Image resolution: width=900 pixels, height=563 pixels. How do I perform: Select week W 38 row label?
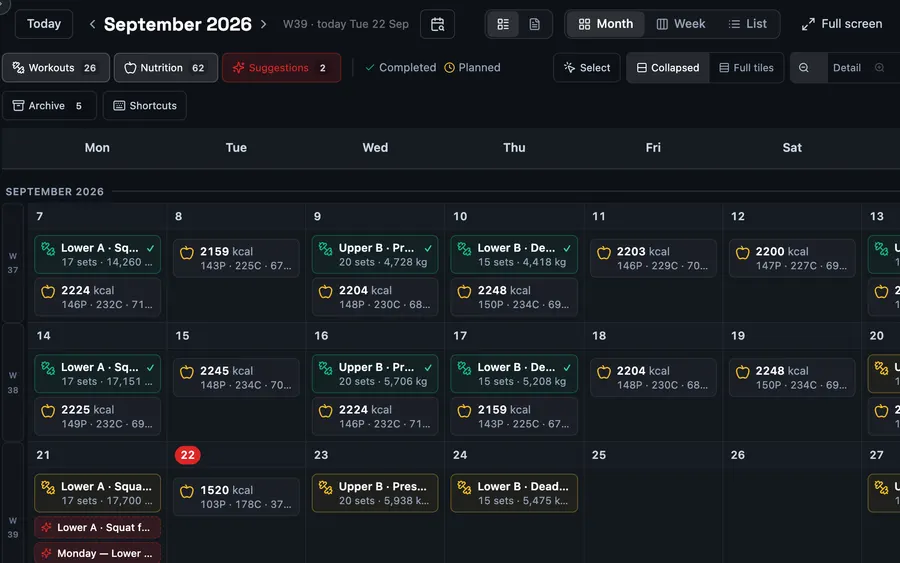[x=13, y=382]
